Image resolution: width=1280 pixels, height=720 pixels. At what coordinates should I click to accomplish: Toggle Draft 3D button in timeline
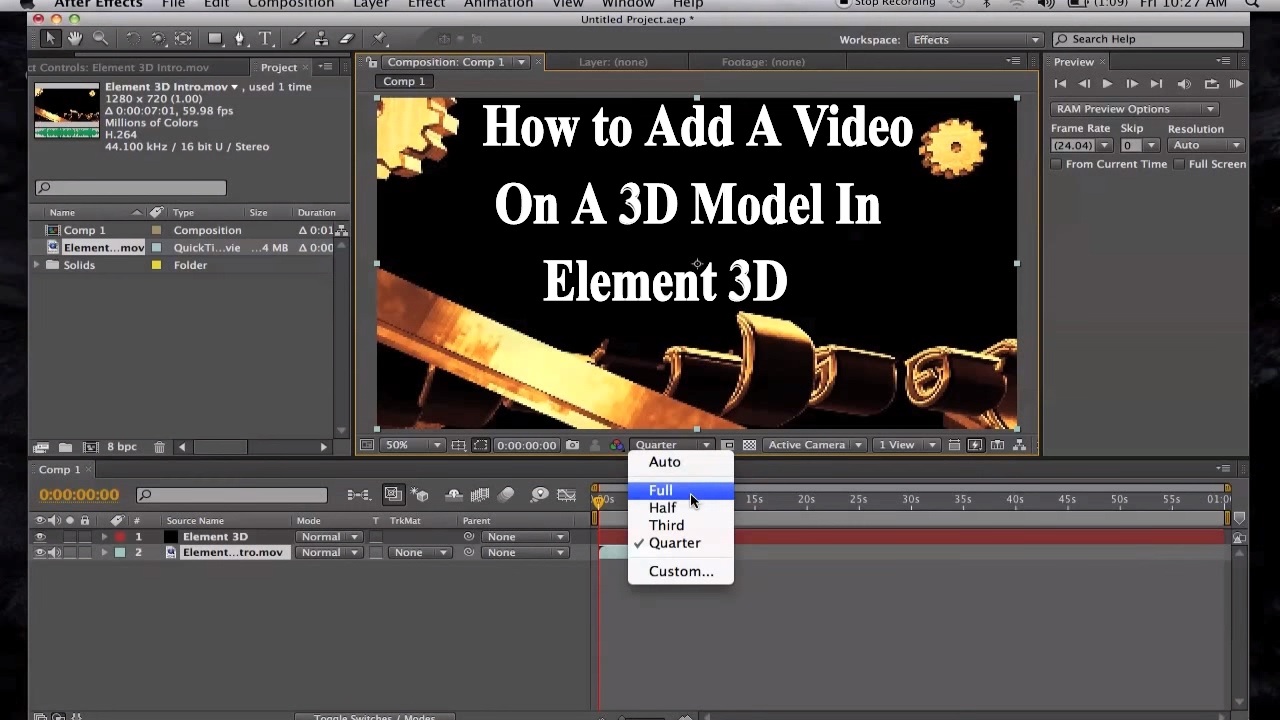[420, 494]
